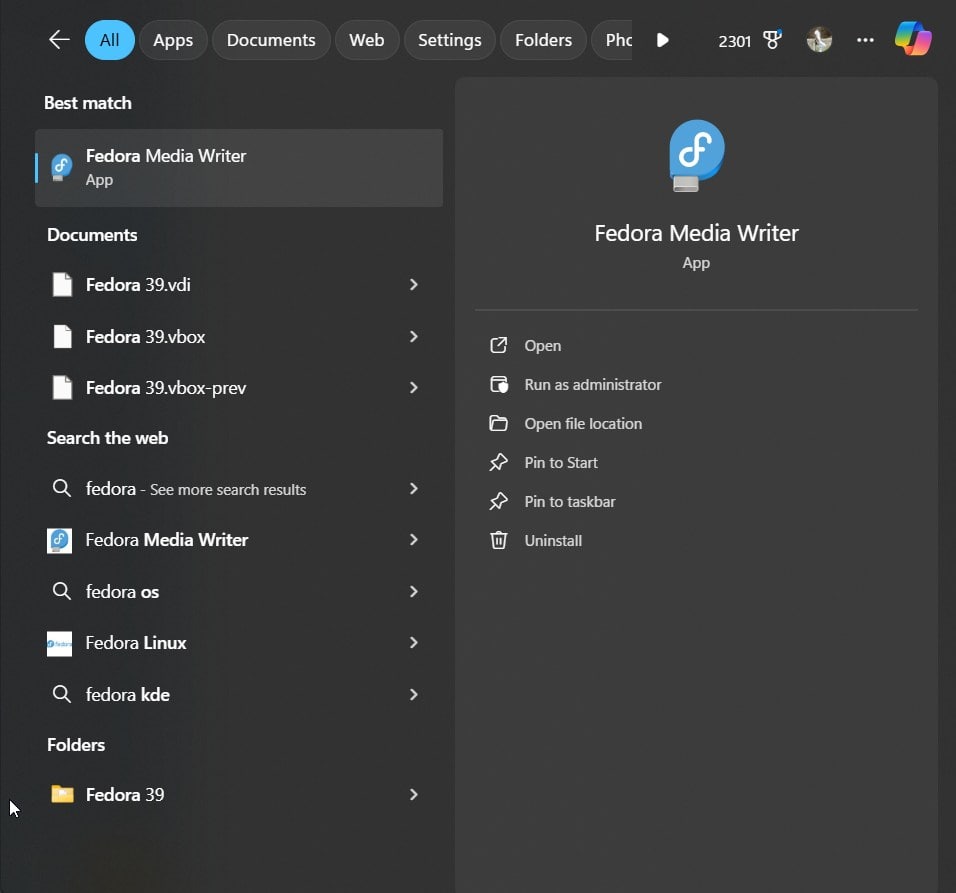Screen dimensions: 956x893
Task: Search the web for fedora kde
Action: [239, 694]
